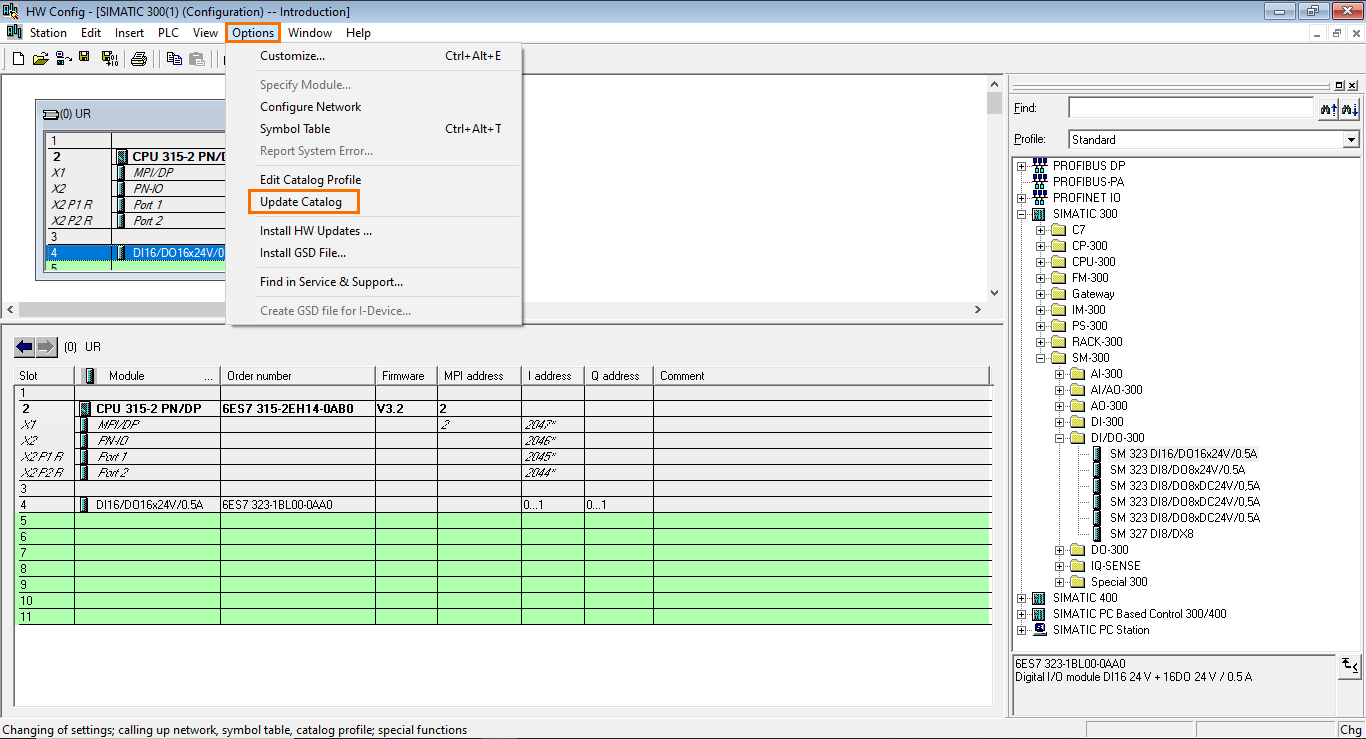This screenshot has width=1366, height=739.
Task: Click the catalog pane close icon
Action: [1353, 86]
